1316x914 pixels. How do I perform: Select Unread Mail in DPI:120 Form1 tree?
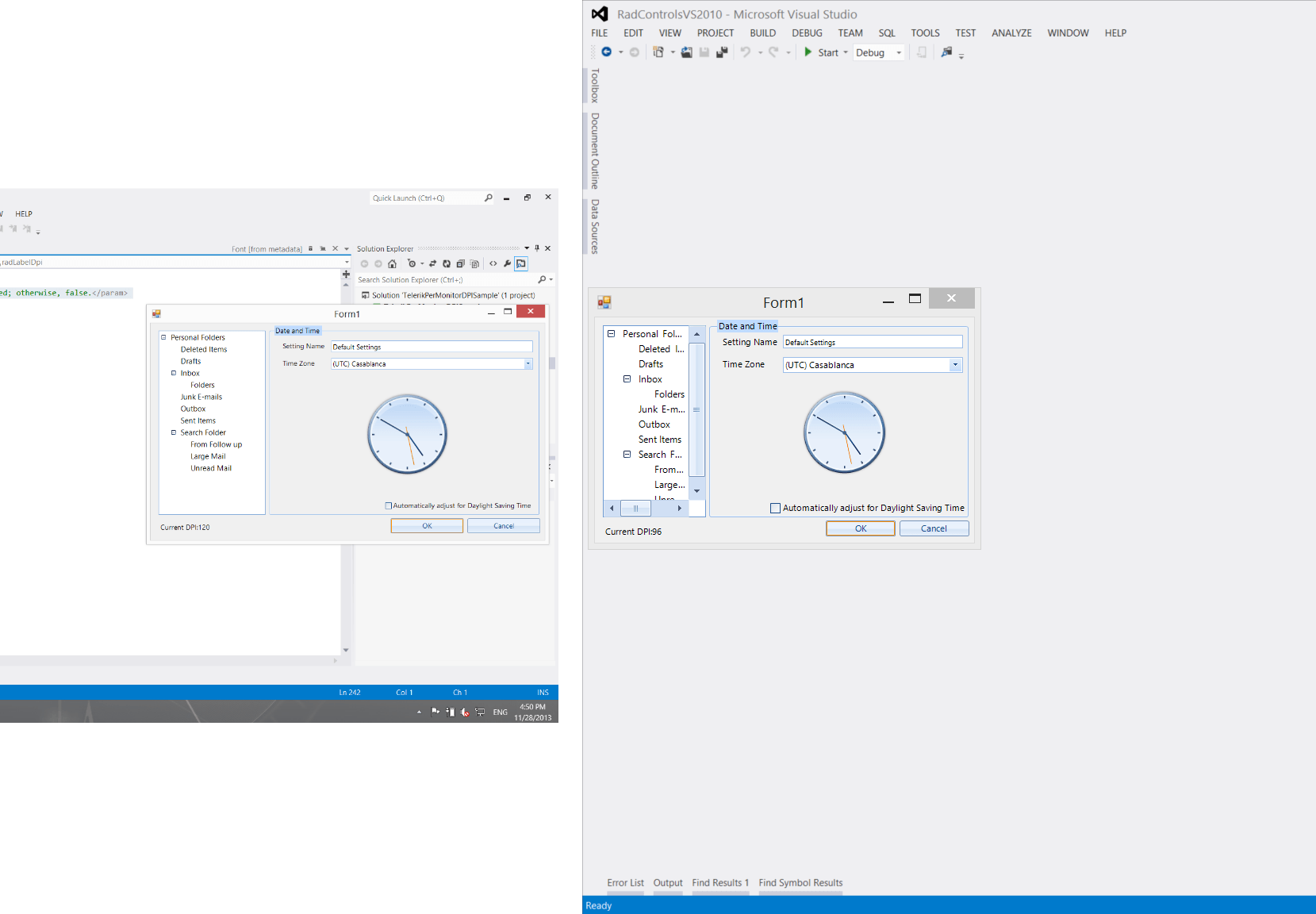tap(211, 468)
